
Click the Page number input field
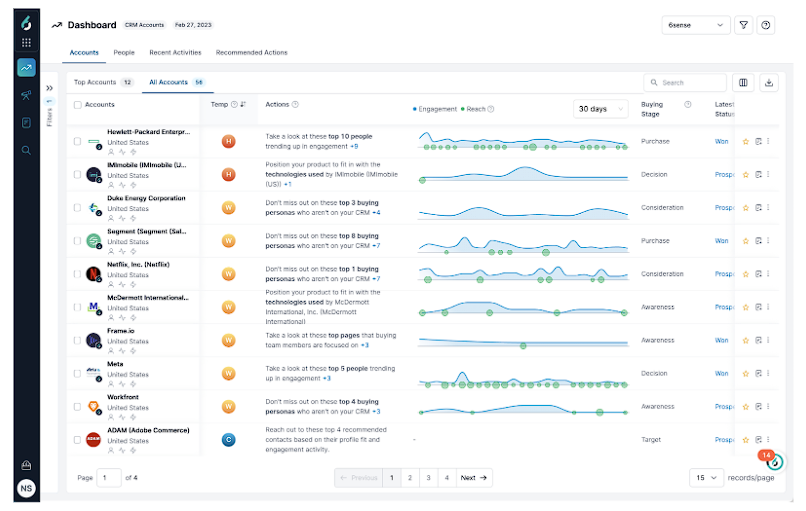pos(108,478)
